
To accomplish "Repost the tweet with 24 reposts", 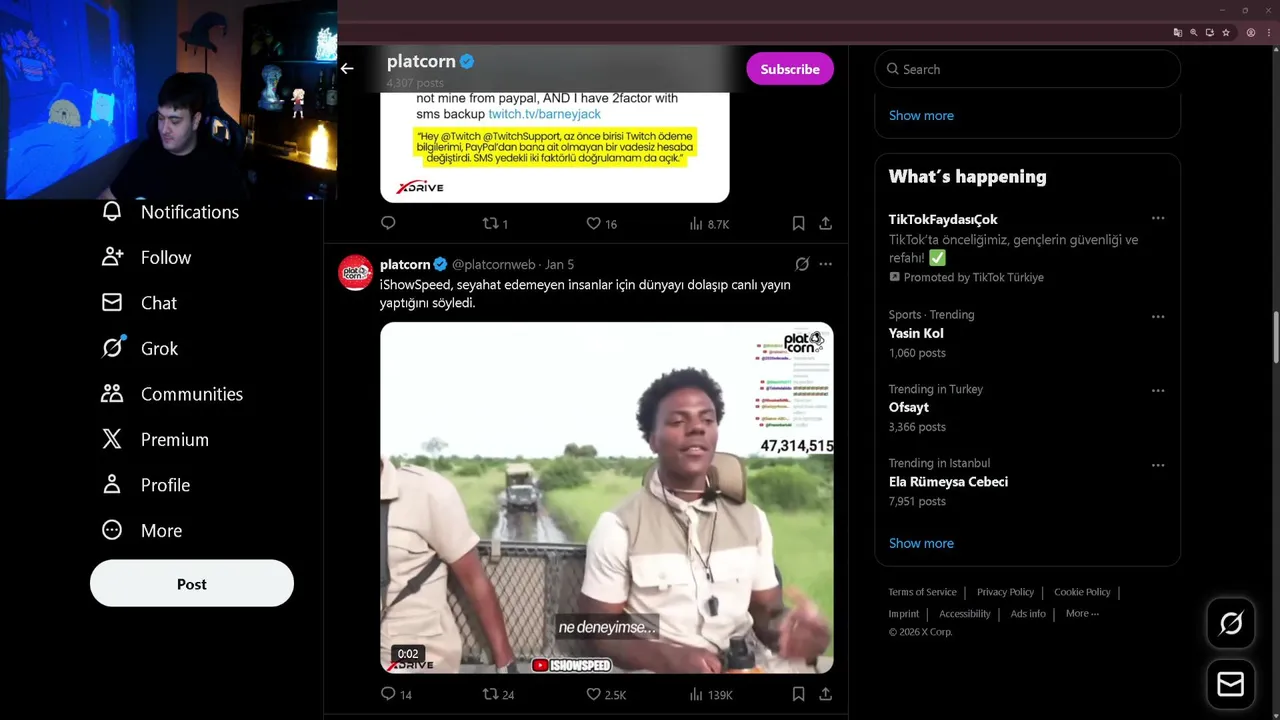I will tap(498, 694).
